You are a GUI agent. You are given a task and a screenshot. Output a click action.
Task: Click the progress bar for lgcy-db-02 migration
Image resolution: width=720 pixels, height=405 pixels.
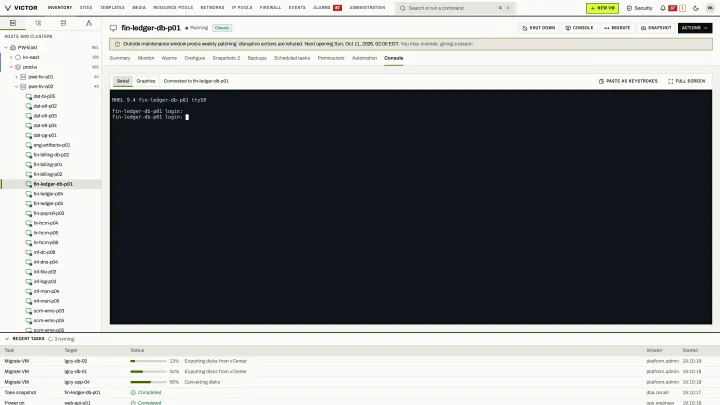click(148, 361)
